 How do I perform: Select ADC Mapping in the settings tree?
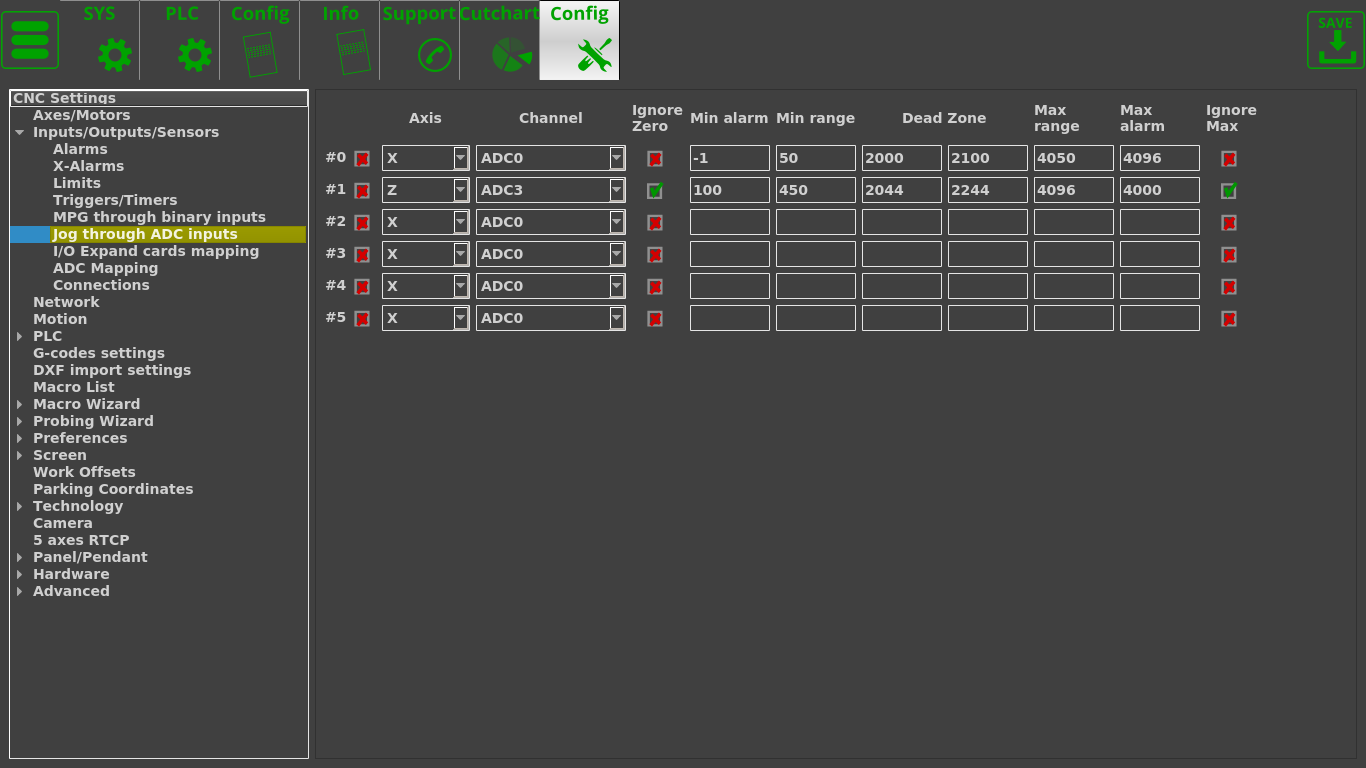105,268
